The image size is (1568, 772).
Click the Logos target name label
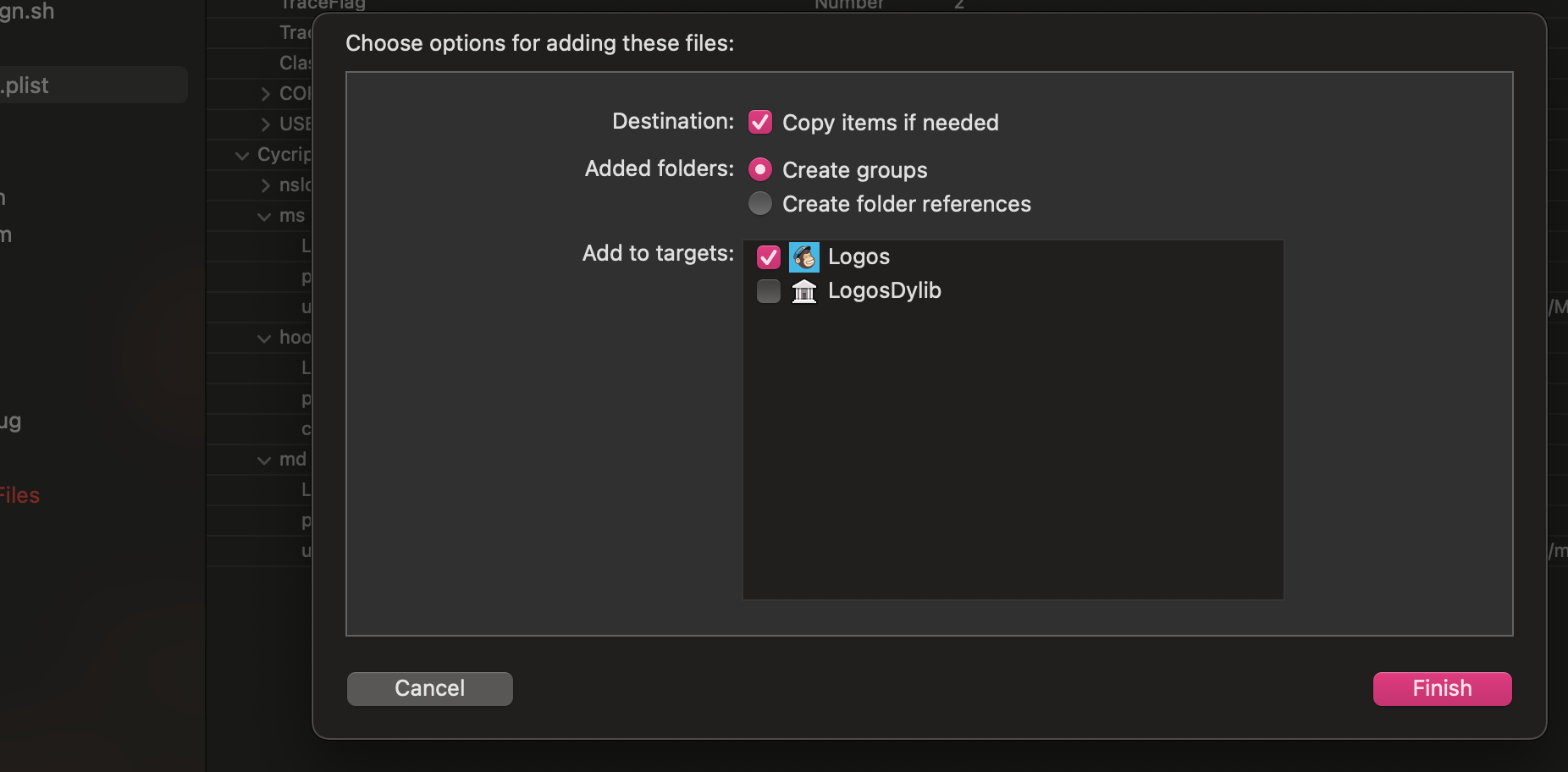859,256
